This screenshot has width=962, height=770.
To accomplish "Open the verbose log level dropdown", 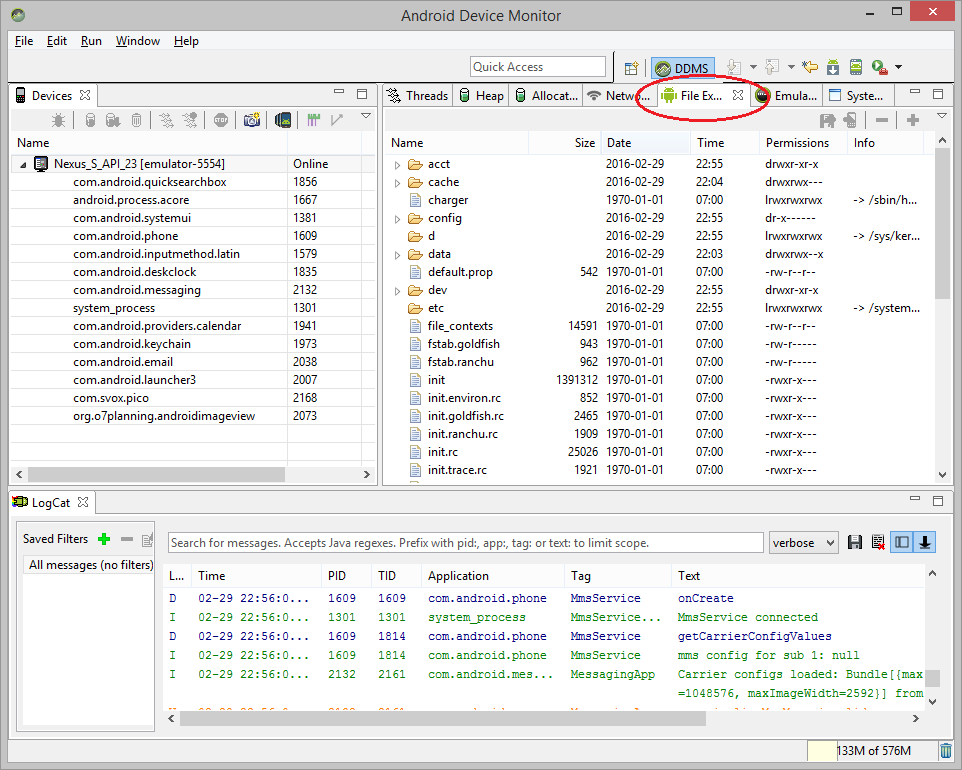I will point(803,543).
